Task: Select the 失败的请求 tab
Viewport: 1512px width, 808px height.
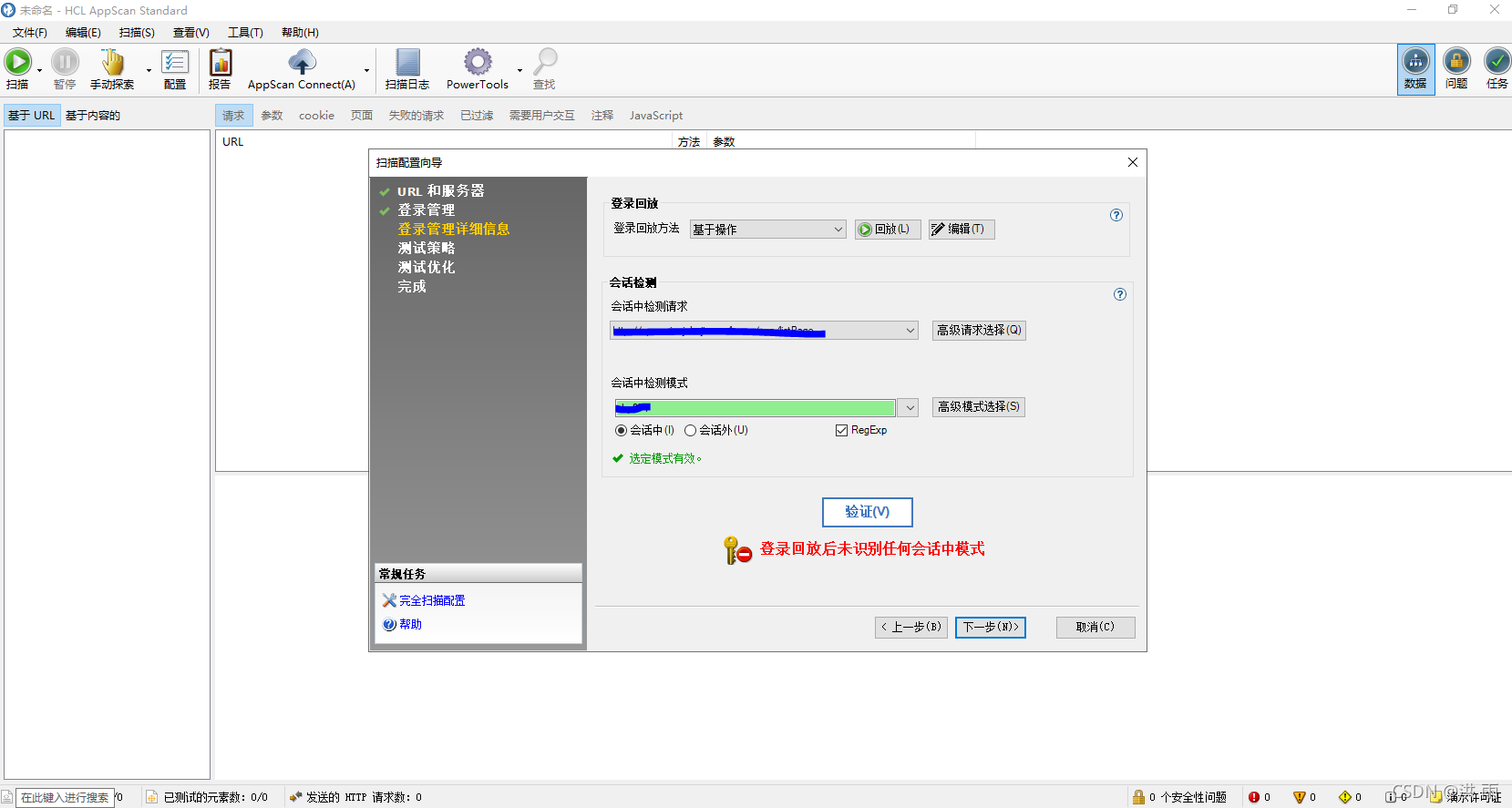Action: (x=417, y=116)
